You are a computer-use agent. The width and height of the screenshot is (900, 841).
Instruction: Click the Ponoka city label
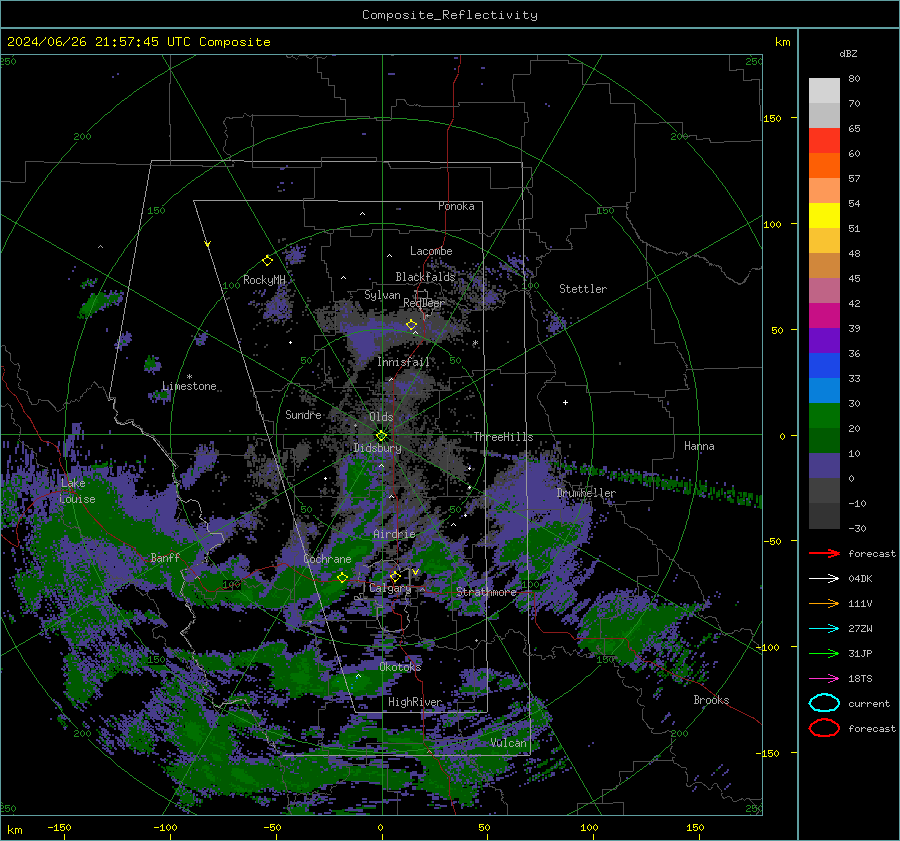(x=456, y=206)
